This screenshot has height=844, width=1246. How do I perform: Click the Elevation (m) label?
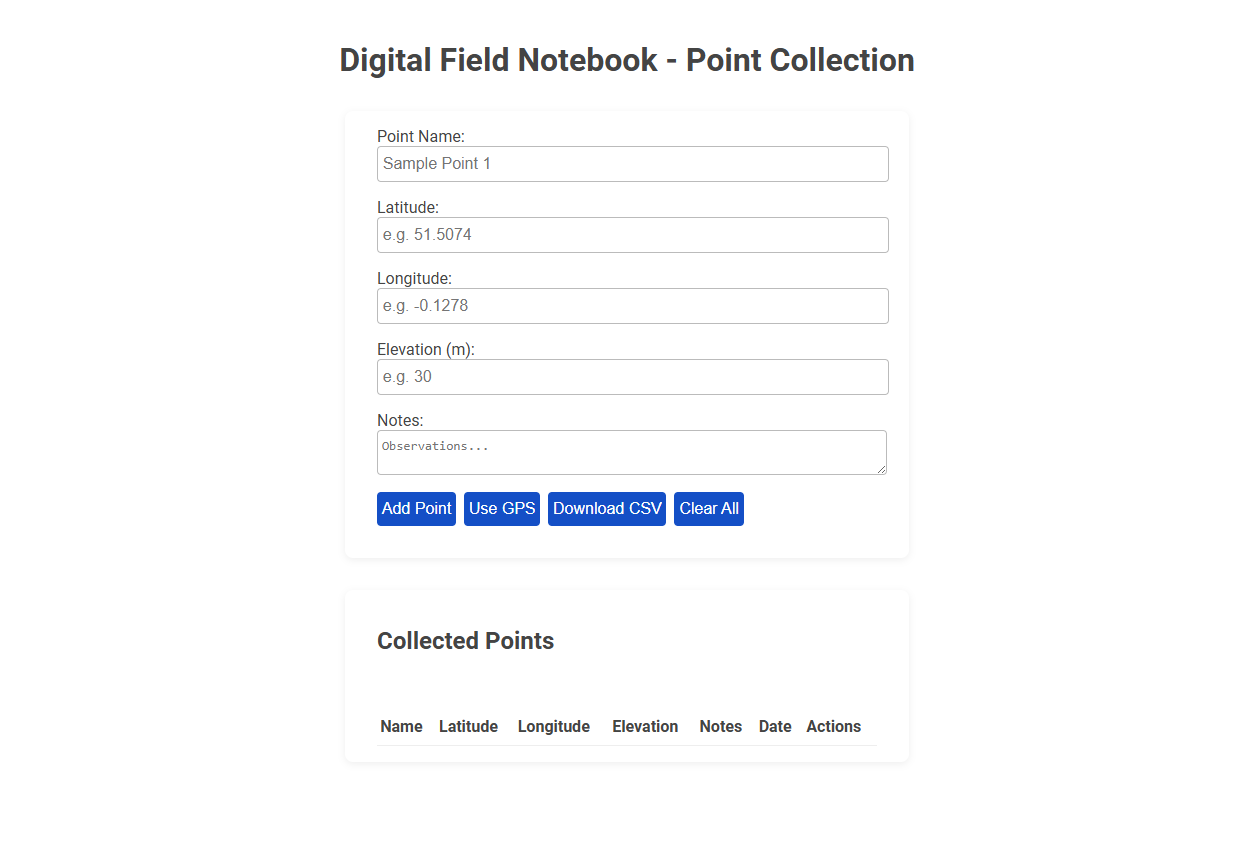tap(425, 349)
